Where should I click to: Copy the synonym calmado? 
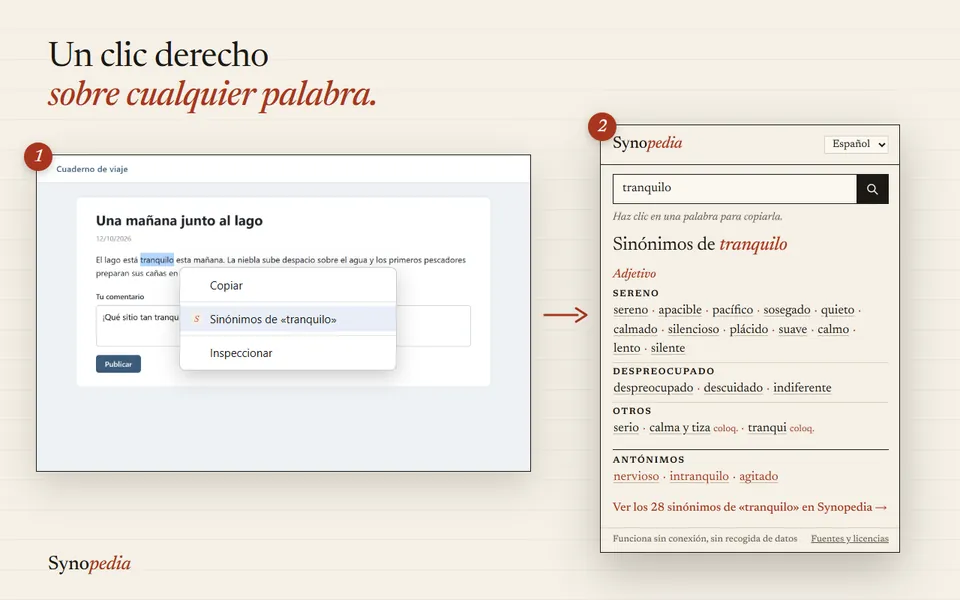coord(636,329)
